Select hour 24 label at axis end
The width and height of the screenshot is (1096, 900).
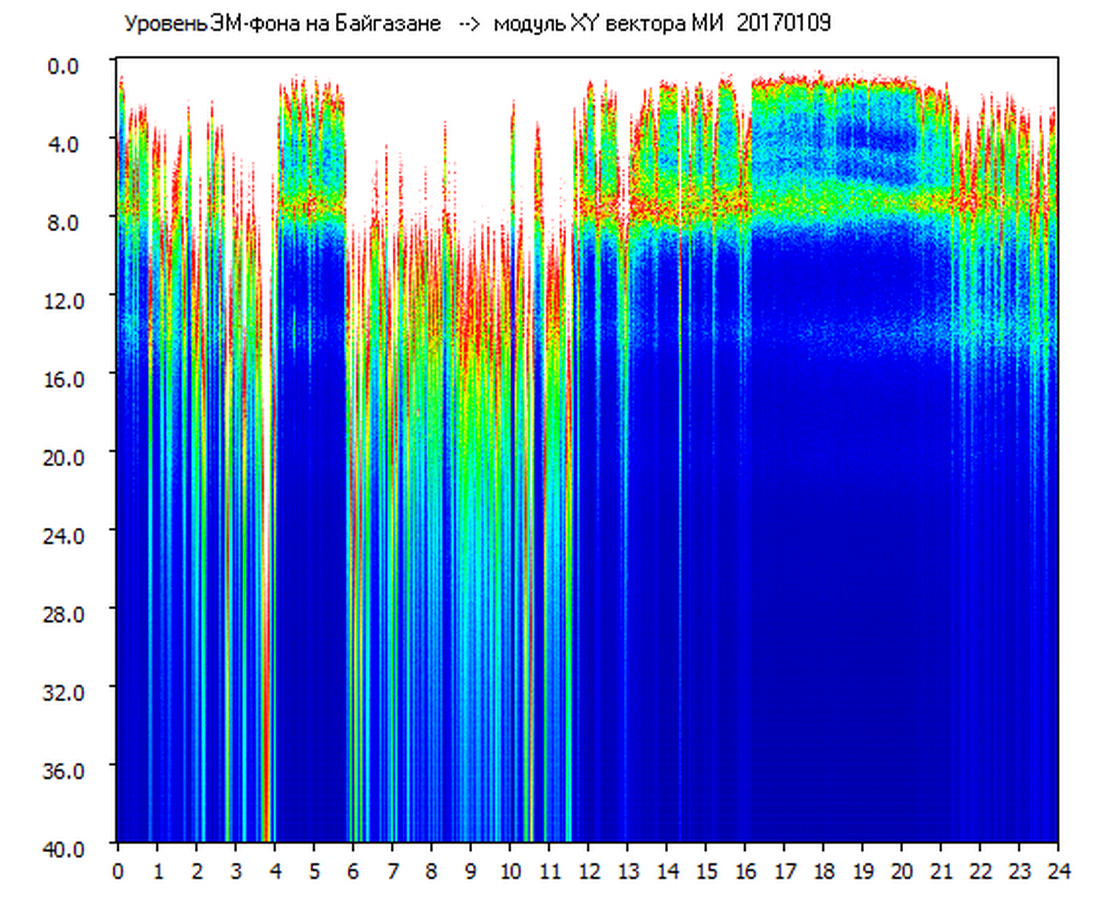(x=1058, y=870)
